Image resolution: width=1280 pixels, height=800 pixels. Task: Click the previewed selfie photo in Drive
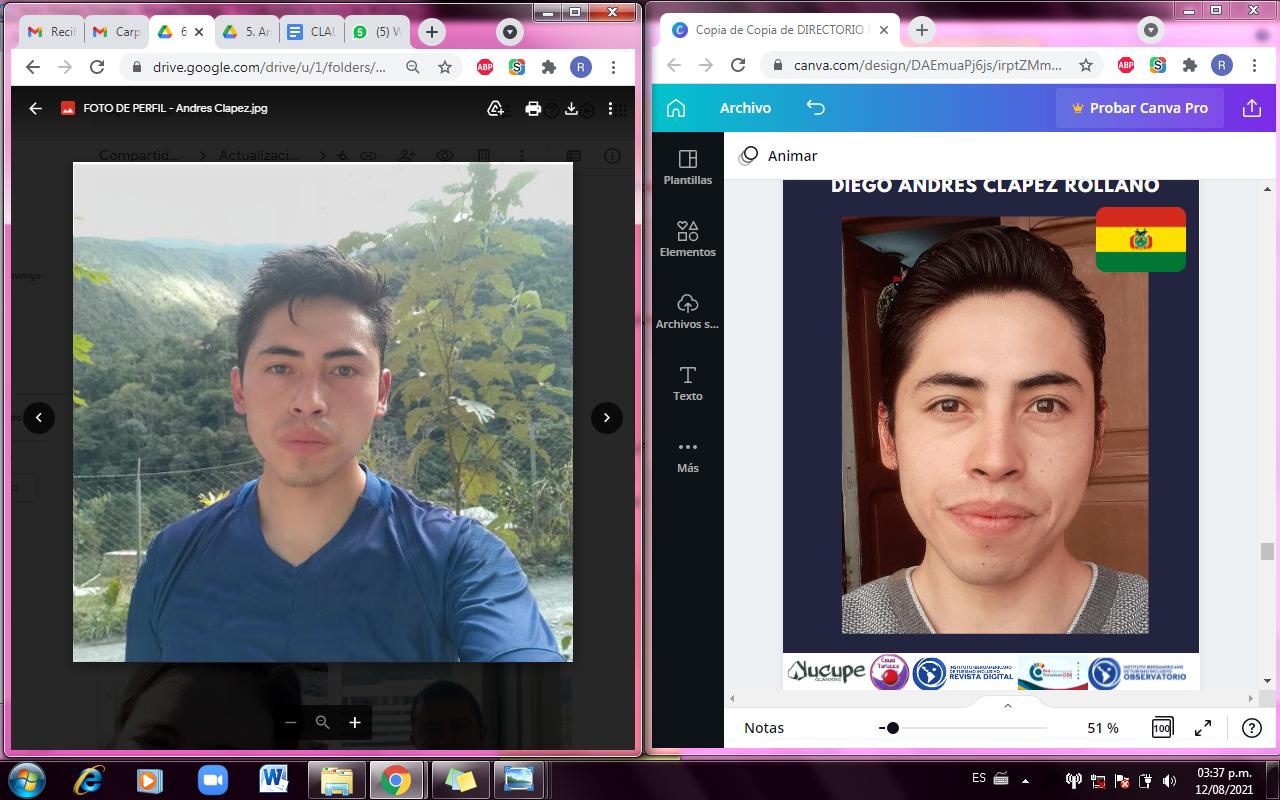click(323, 412)
